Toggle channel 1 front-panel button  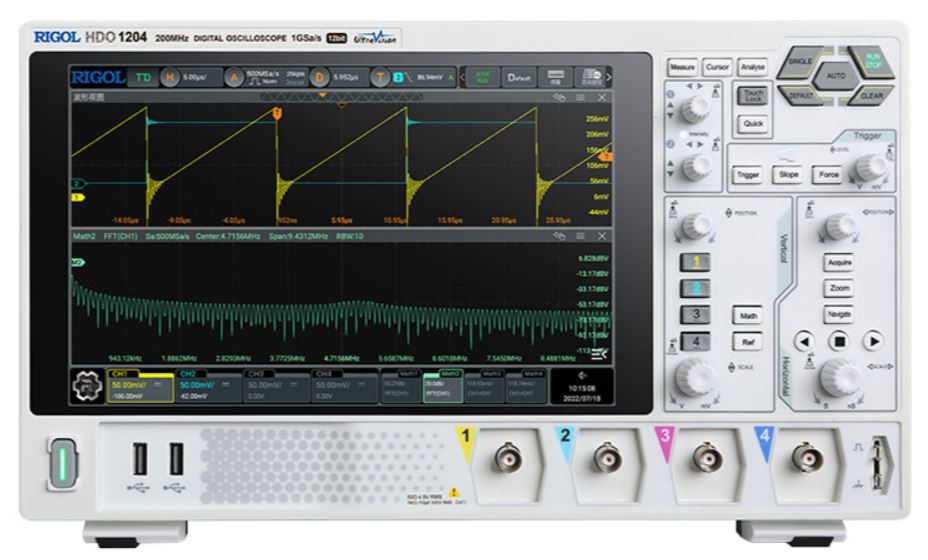point(695,262)
